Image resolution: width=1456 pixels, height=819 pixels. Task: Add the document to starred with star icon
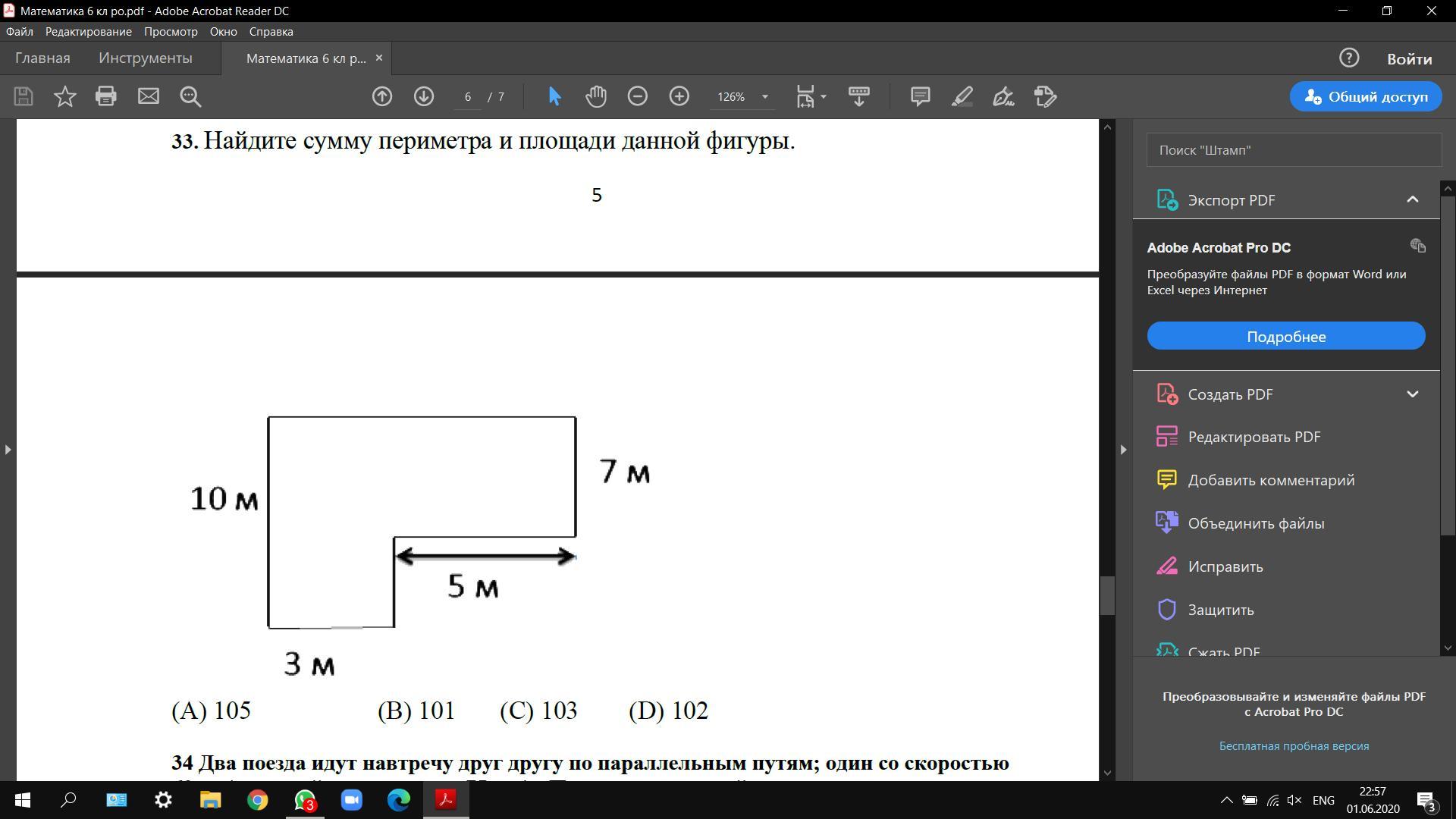(x=65, y=96)
